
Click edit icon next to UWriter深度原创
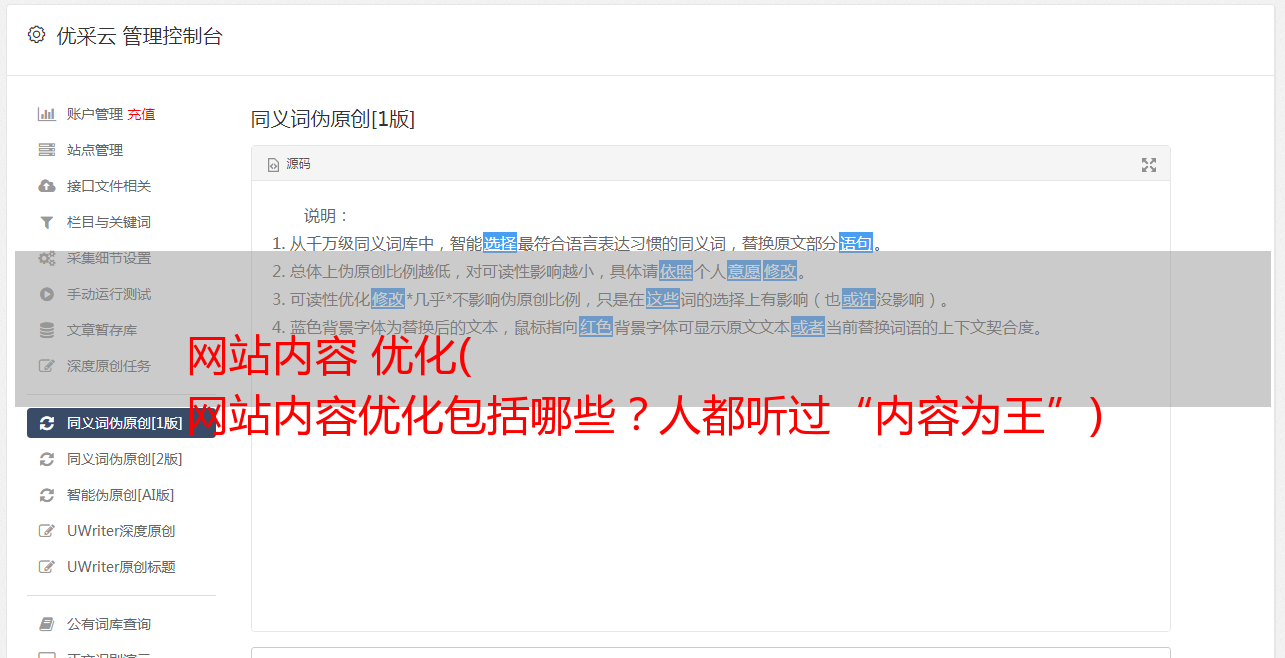[x=46, y=531]
